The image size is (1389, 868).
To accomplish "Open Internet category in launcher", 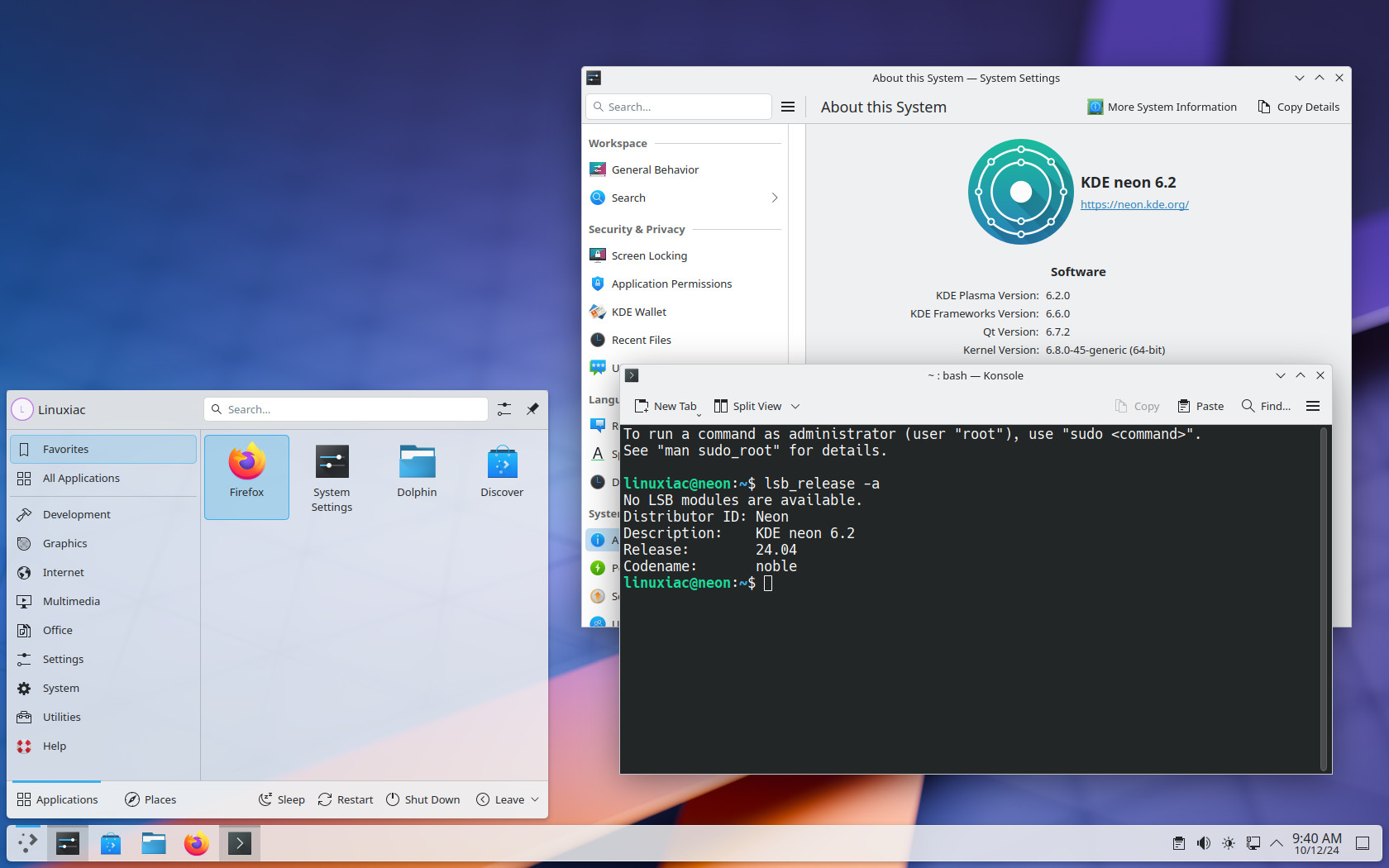I will coord(103,572).
